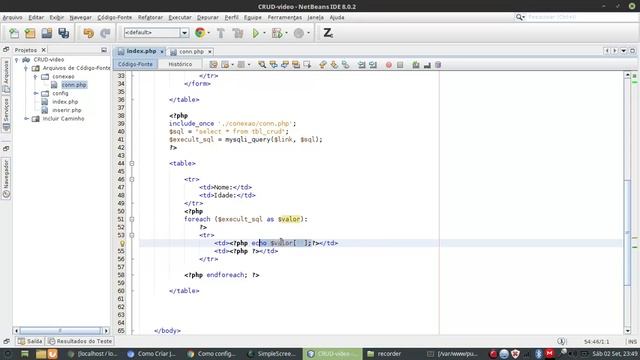Viewport: 640px width, 360px height.
Task: Click the taskbar clock Sáb 02 Set
Action: tap(616, 354)
